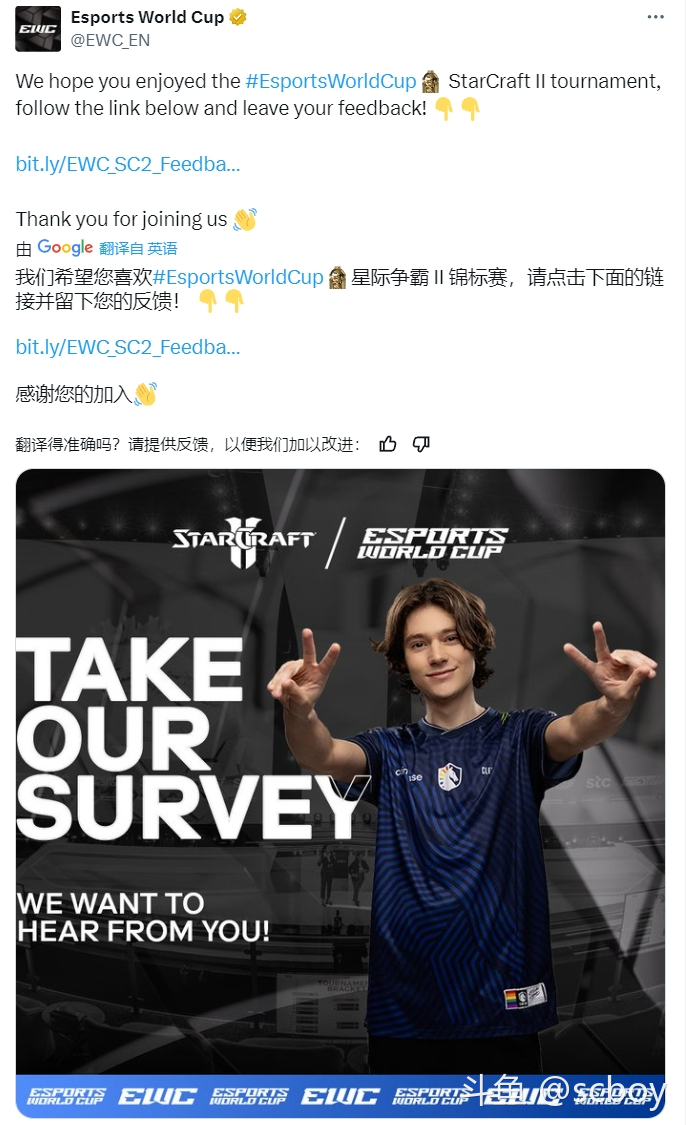The width and height of the screenshot is (686, 1125).
Task: Click the StarCraft II logo in the image
Action: tap(243, 541)
